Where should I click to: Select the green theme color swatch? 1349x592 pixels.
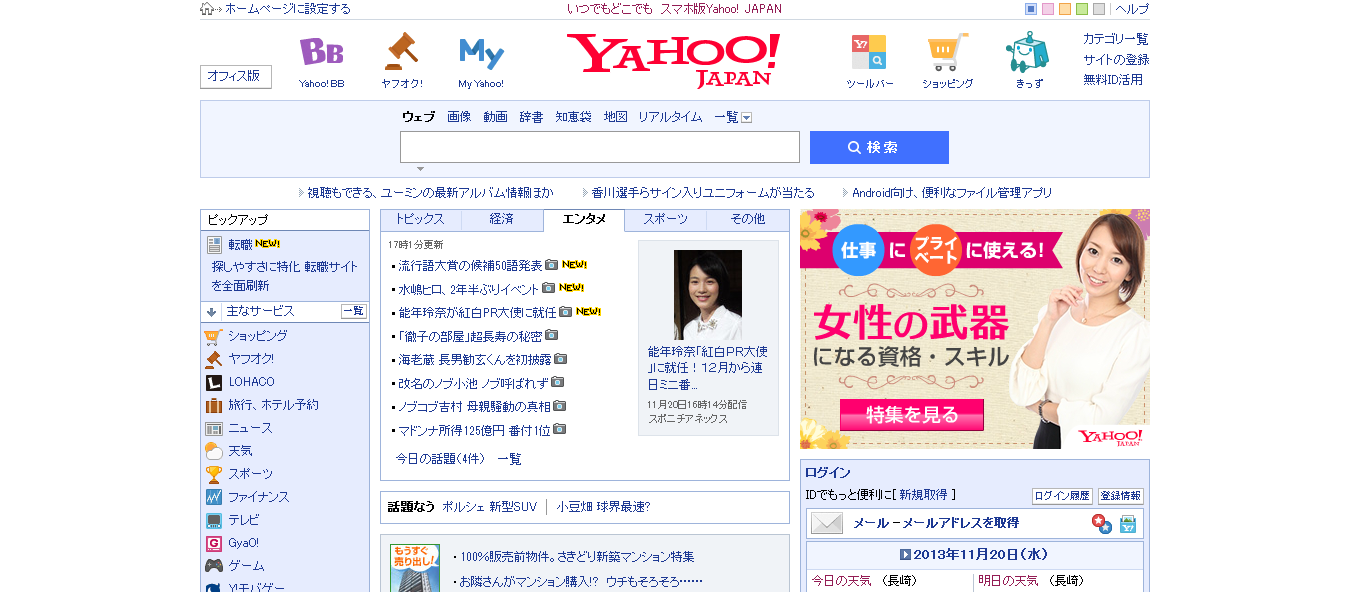coord(1082,9)
